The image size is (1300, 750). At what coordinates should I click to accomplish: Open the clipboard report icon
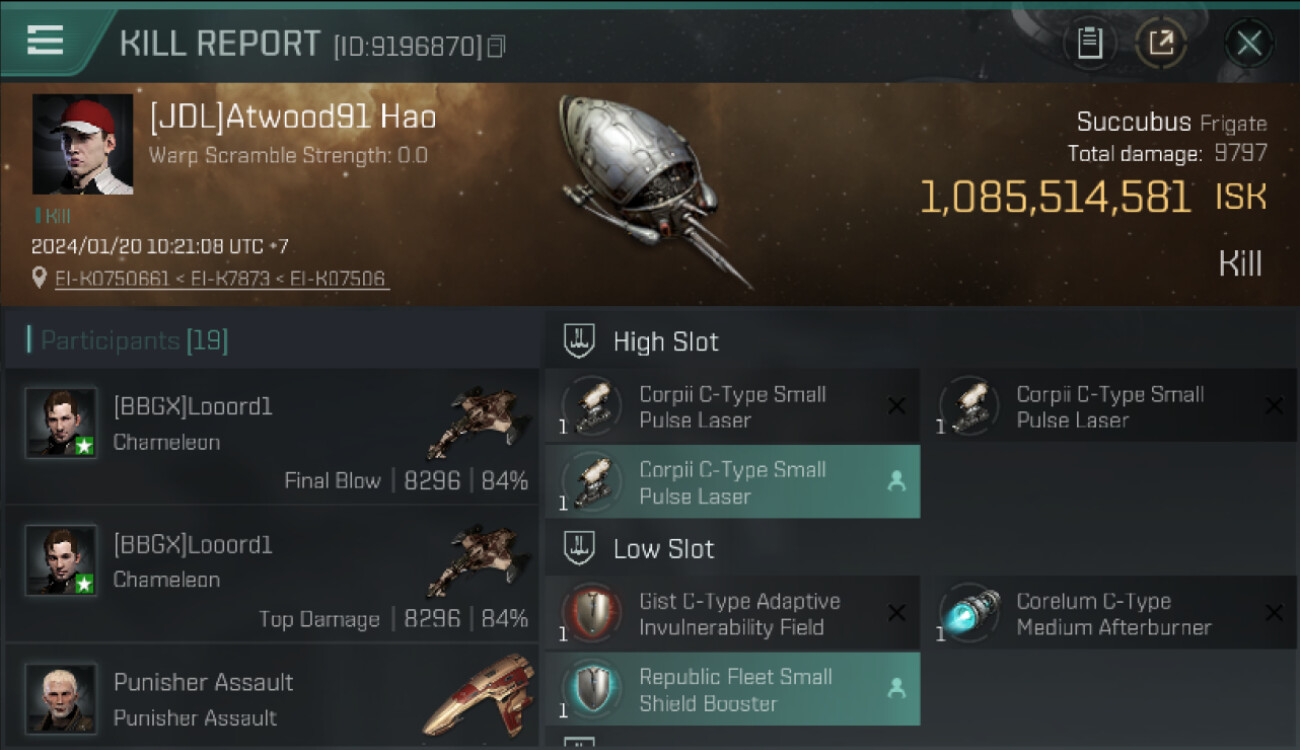click(1089, 43)
